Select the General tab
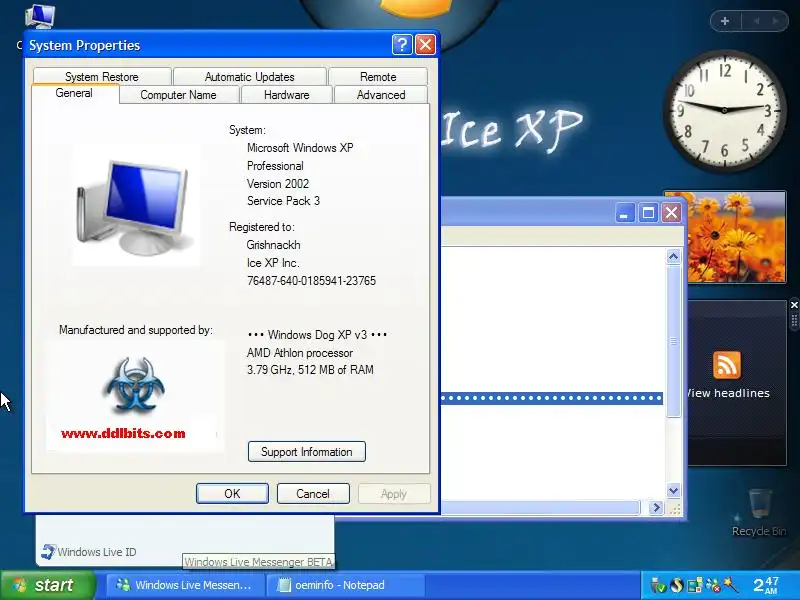This screenshot has width=800, height=600. tap(74, 93)
